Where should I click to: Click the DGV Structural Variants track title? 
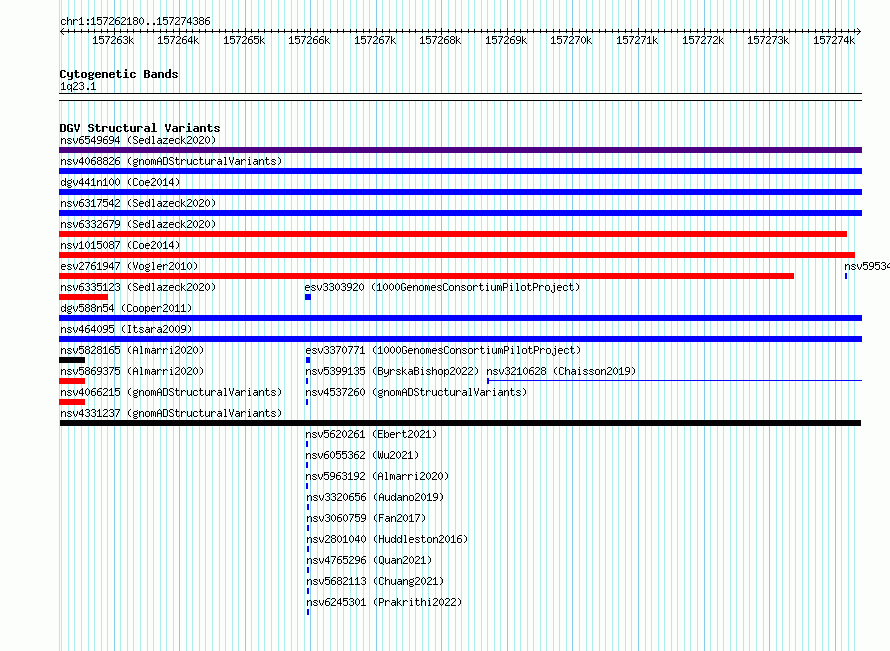[140, 128]
